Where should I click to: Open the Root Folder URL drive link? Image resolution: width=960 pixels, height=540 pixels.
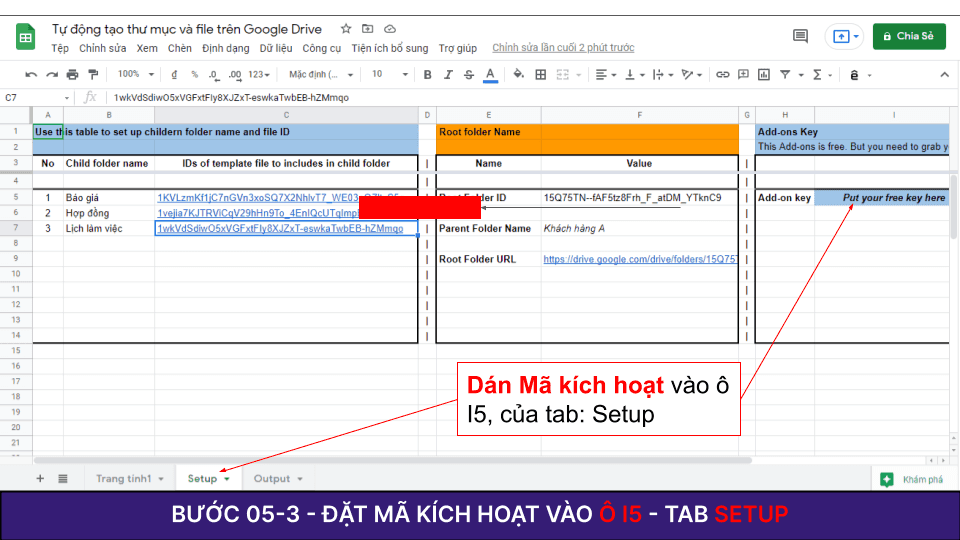tap(641, 259)
